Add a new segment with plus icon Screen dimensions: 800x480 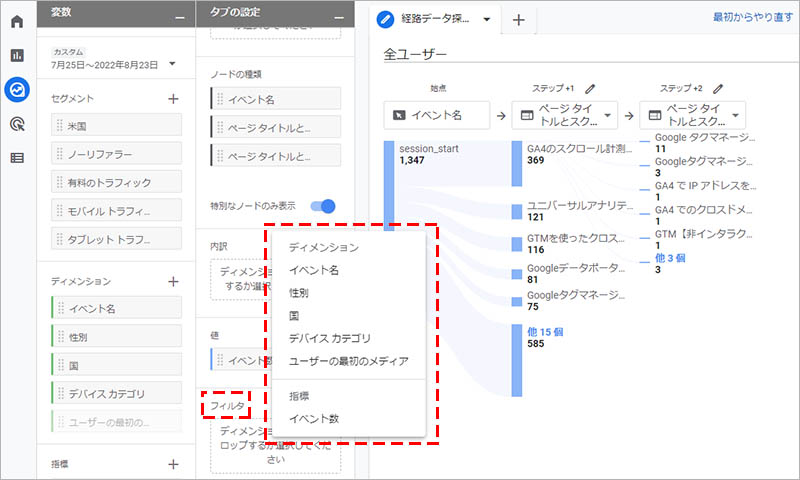(x=173, y=99)
